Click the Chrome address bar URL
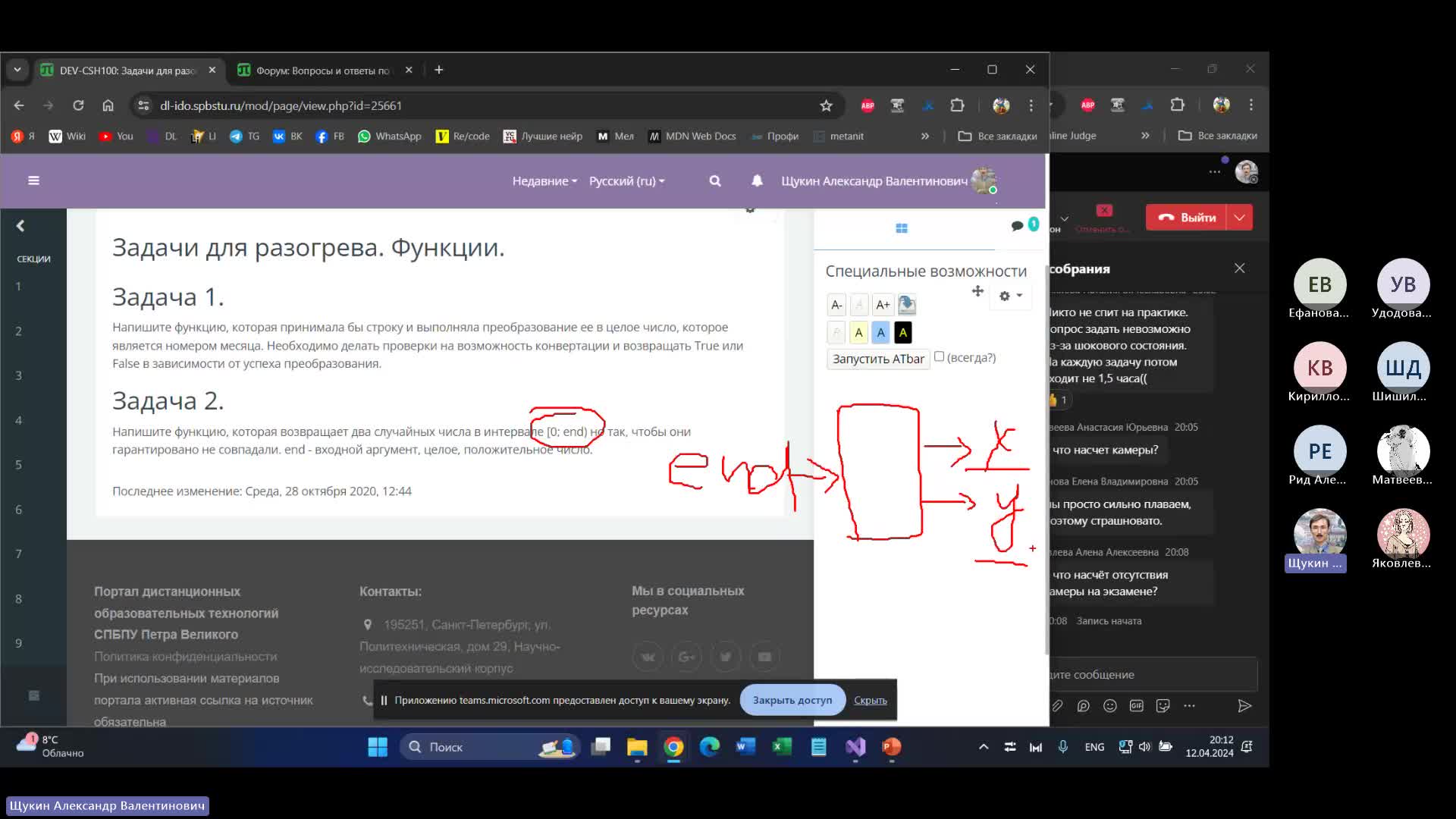Viewport: 1456px width, 819px height. [x=281, y=105]
